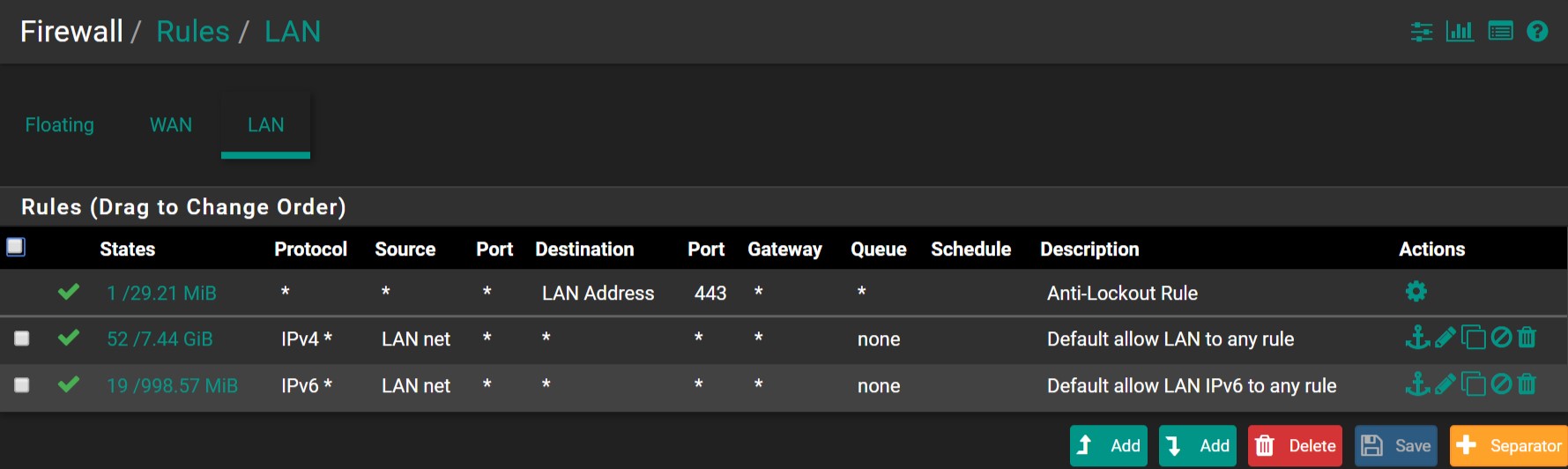1568x469 pixels.
Task: Click the Separator button
Action: tap(1508, 446)
